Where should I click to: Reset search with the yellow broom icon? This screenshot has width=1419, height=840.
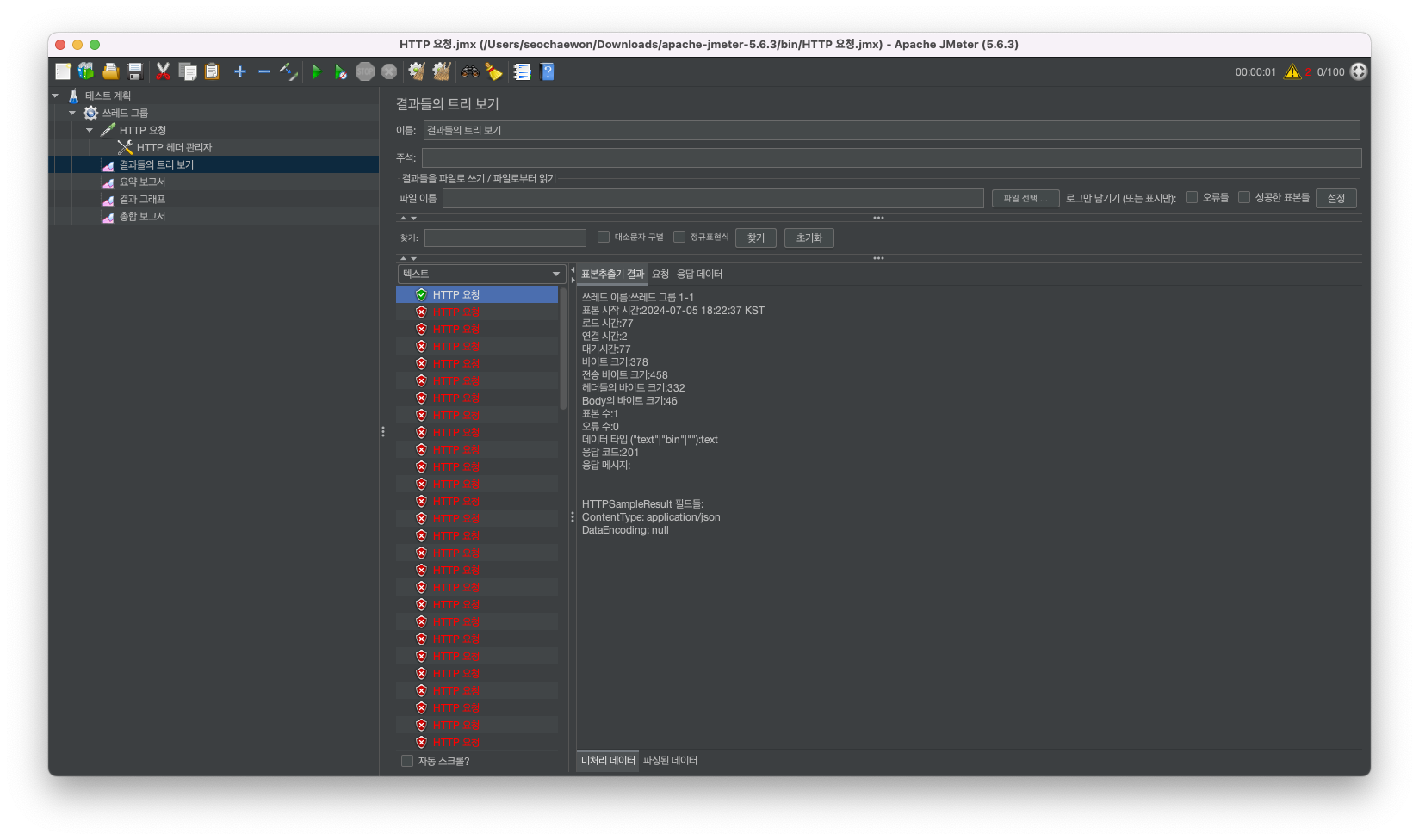(x=493, y=71)
